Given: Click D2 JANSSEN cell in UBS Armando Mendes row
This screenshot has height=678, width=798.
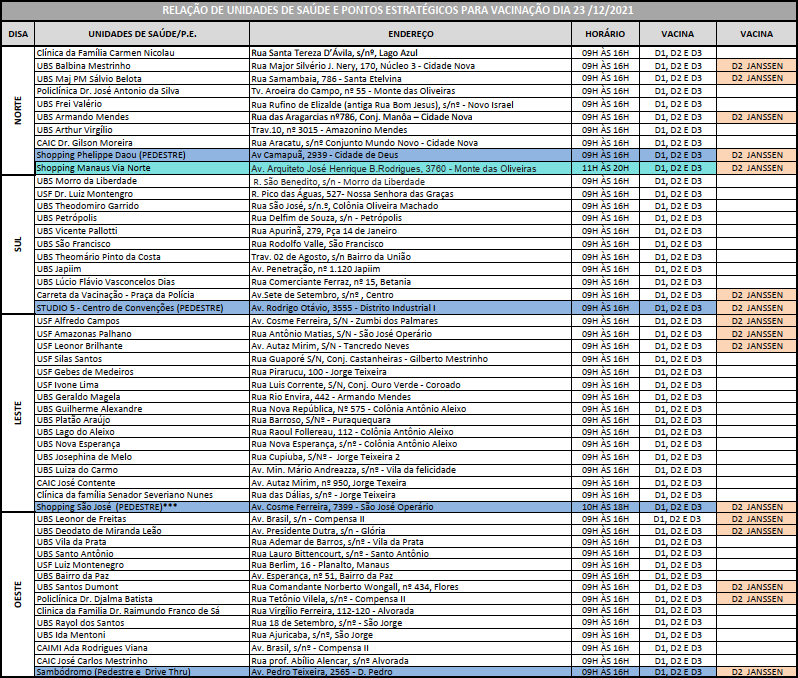Looking at the screenshot, I should 756,116.
